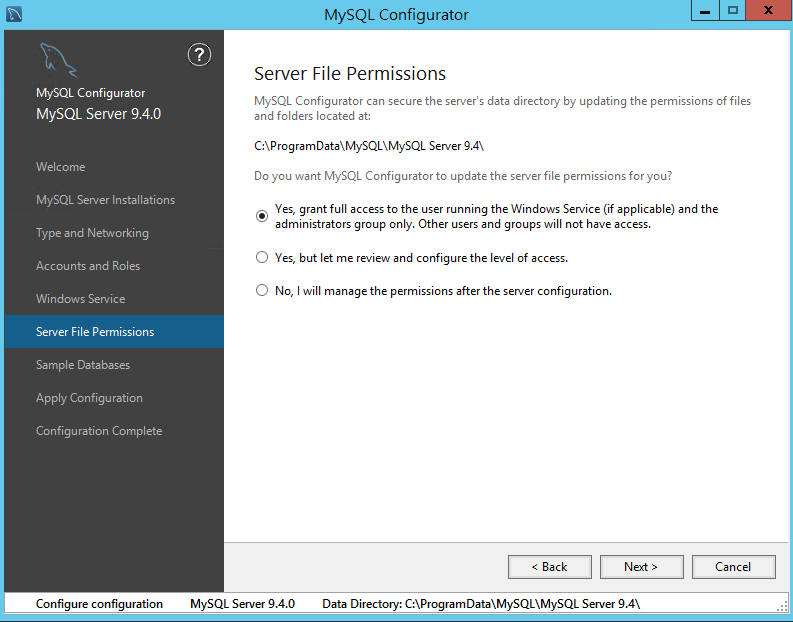Open Apply Configuration step

click(x=89, y=398)
